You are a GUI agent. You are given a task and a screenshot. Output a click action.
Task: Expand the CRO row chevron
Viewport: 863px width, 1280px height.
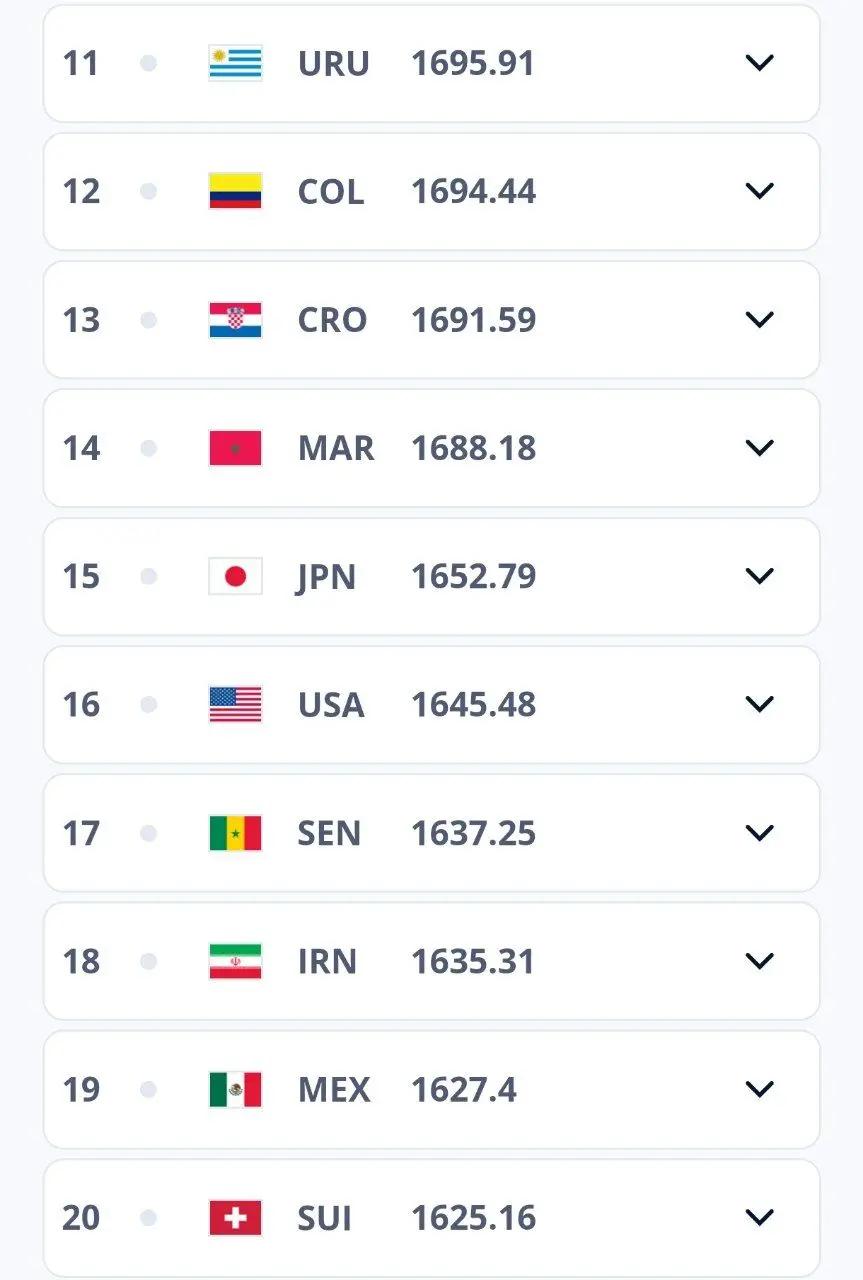[760, 320]
